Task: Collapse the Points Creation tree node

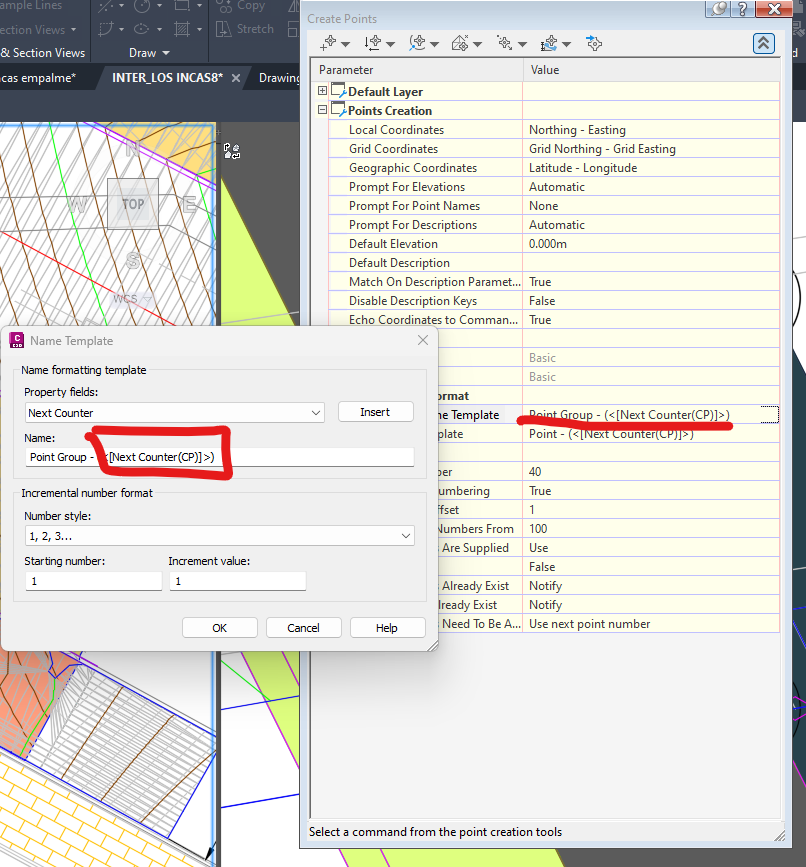Action: click(321, 109)
